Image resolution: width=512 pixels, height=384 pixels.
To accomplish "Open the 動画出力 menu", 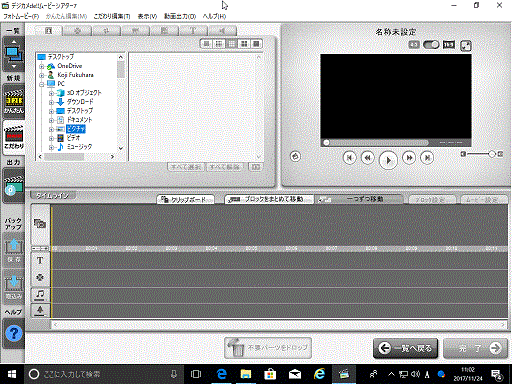I will point(180,16).
